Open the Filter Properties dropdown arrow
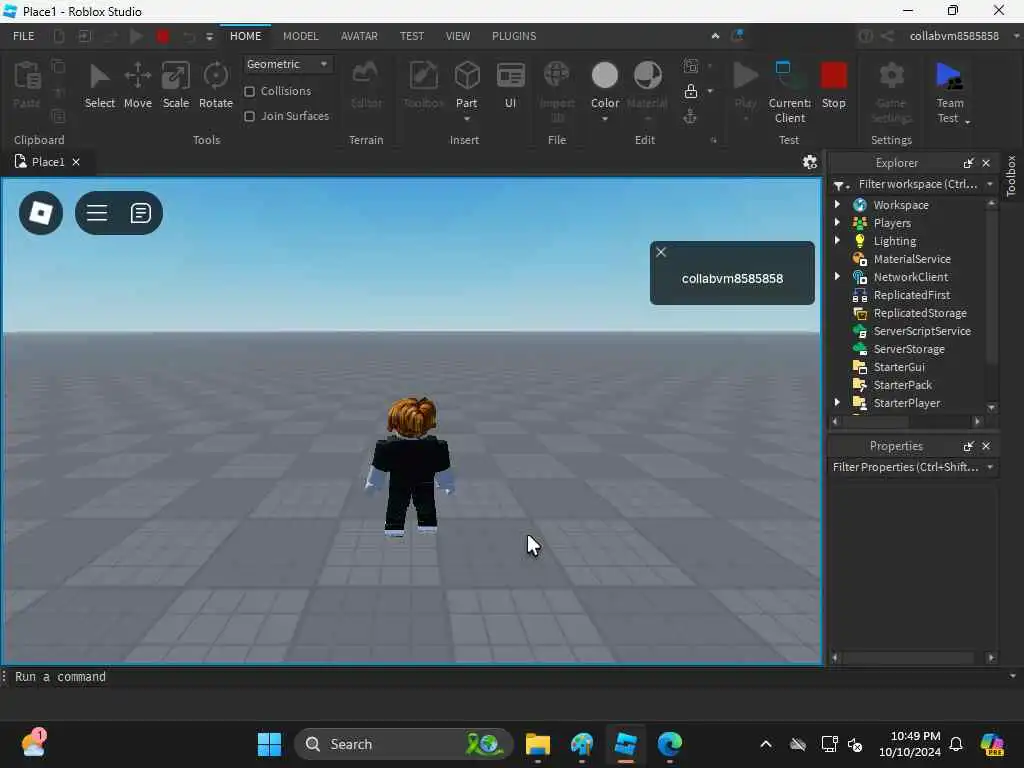1024x768 pixels. (x=990, y=467)
